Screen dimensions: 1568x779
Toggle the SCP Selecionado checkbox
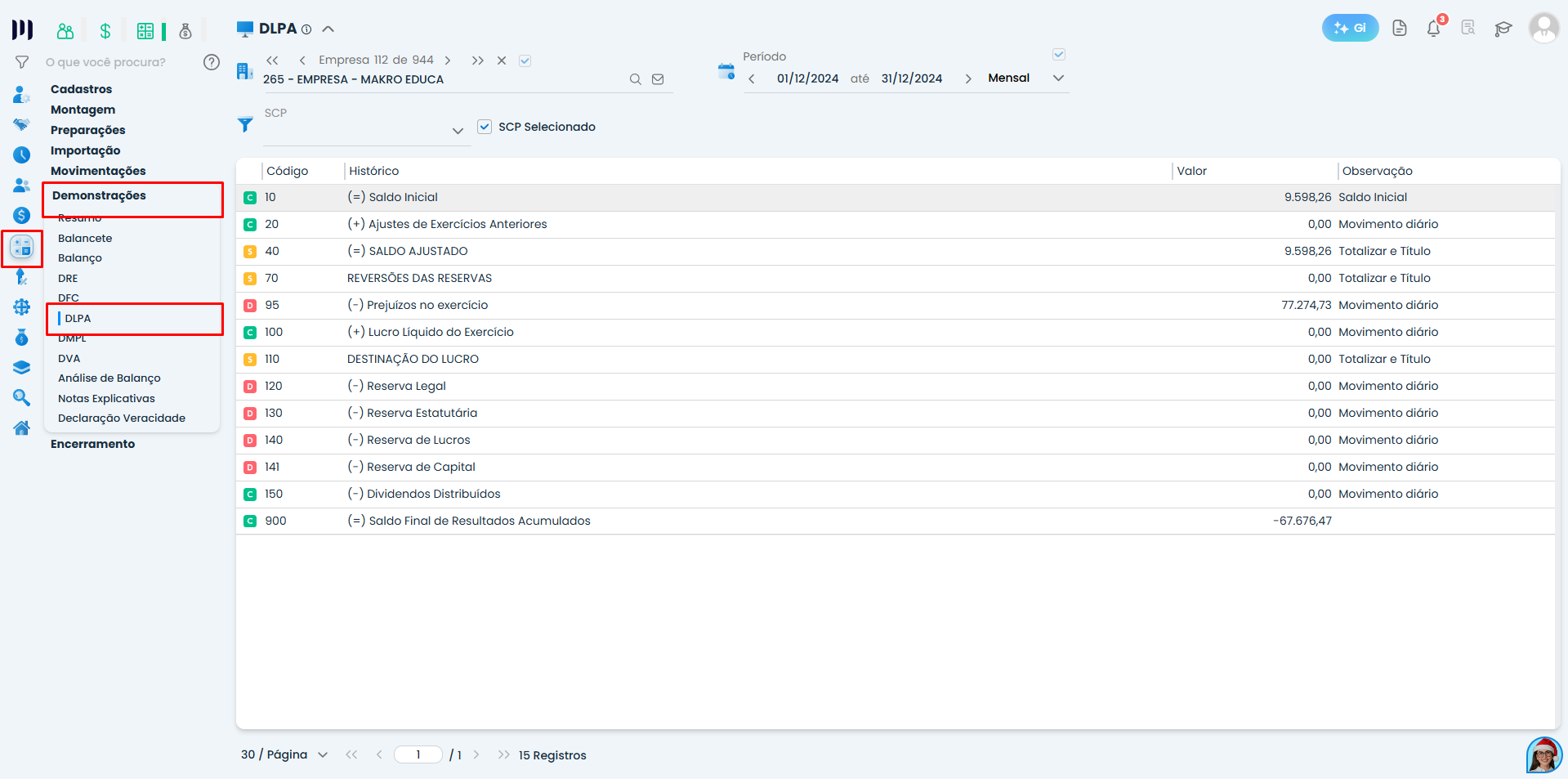(485, 127)
